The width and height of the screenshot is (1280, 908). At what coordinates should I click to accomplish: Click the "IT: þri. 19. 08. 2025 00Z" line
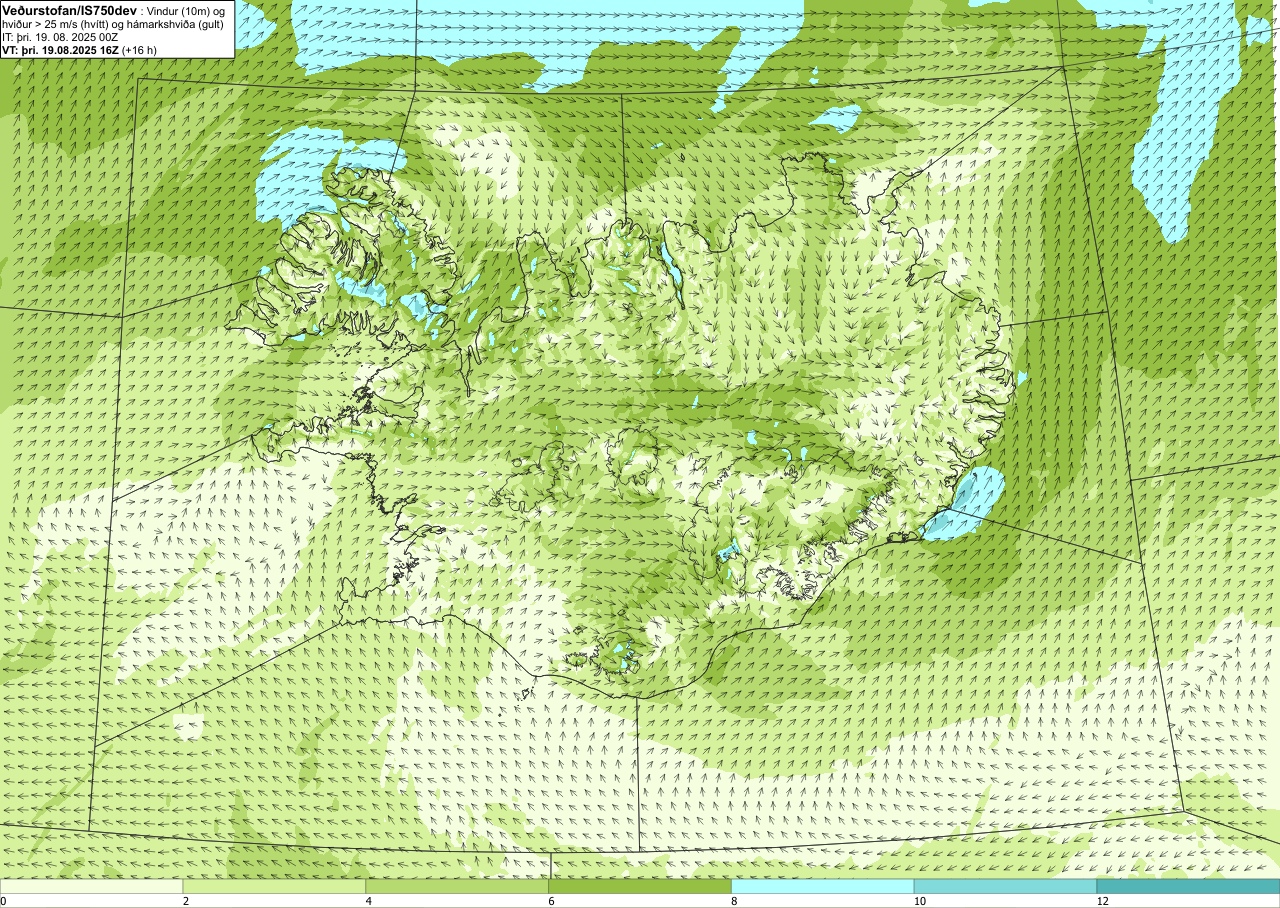pos(60,38)
